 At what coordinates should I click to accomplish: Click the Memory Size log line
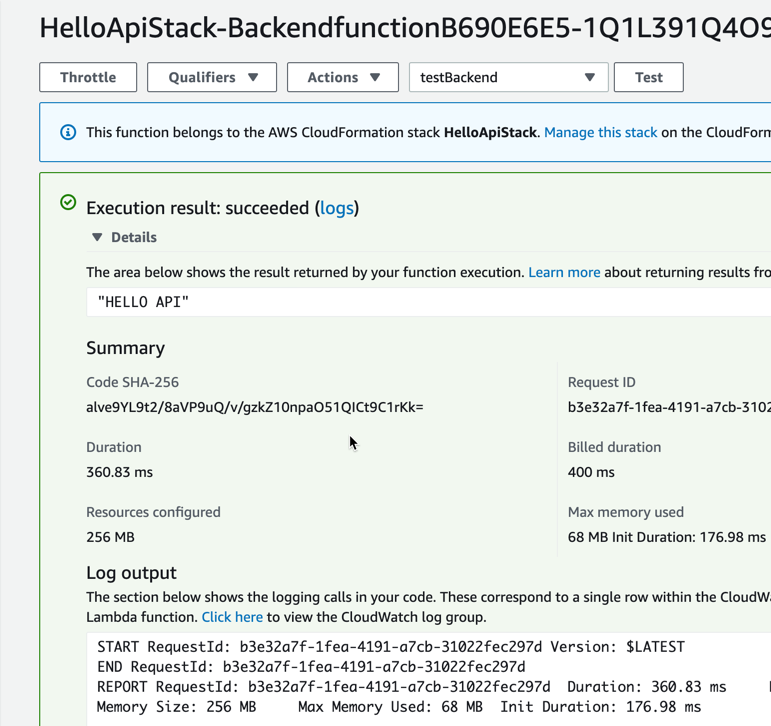pos(399,707)
